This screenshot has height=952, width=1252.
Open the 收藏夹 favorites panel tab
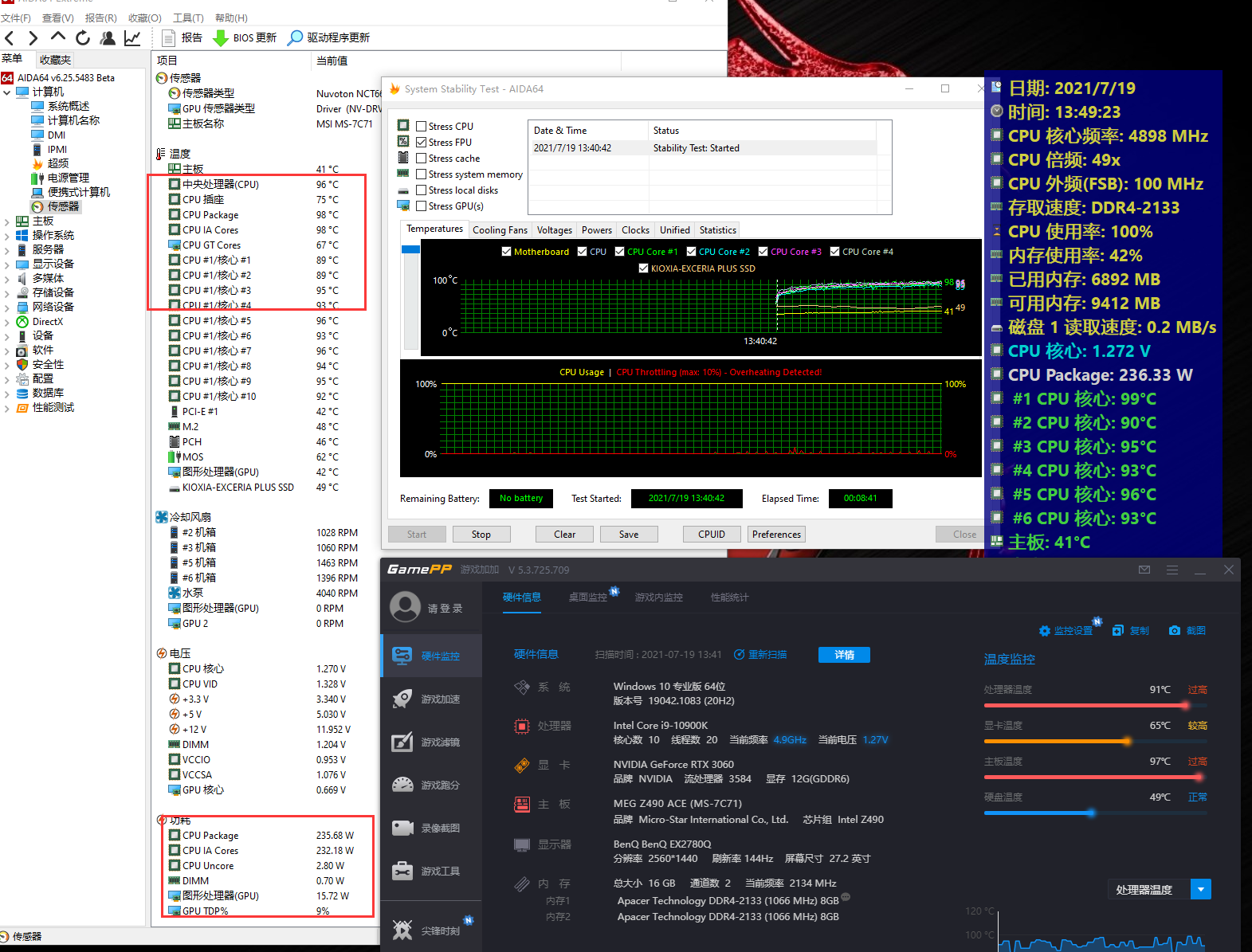pos(55,60)
